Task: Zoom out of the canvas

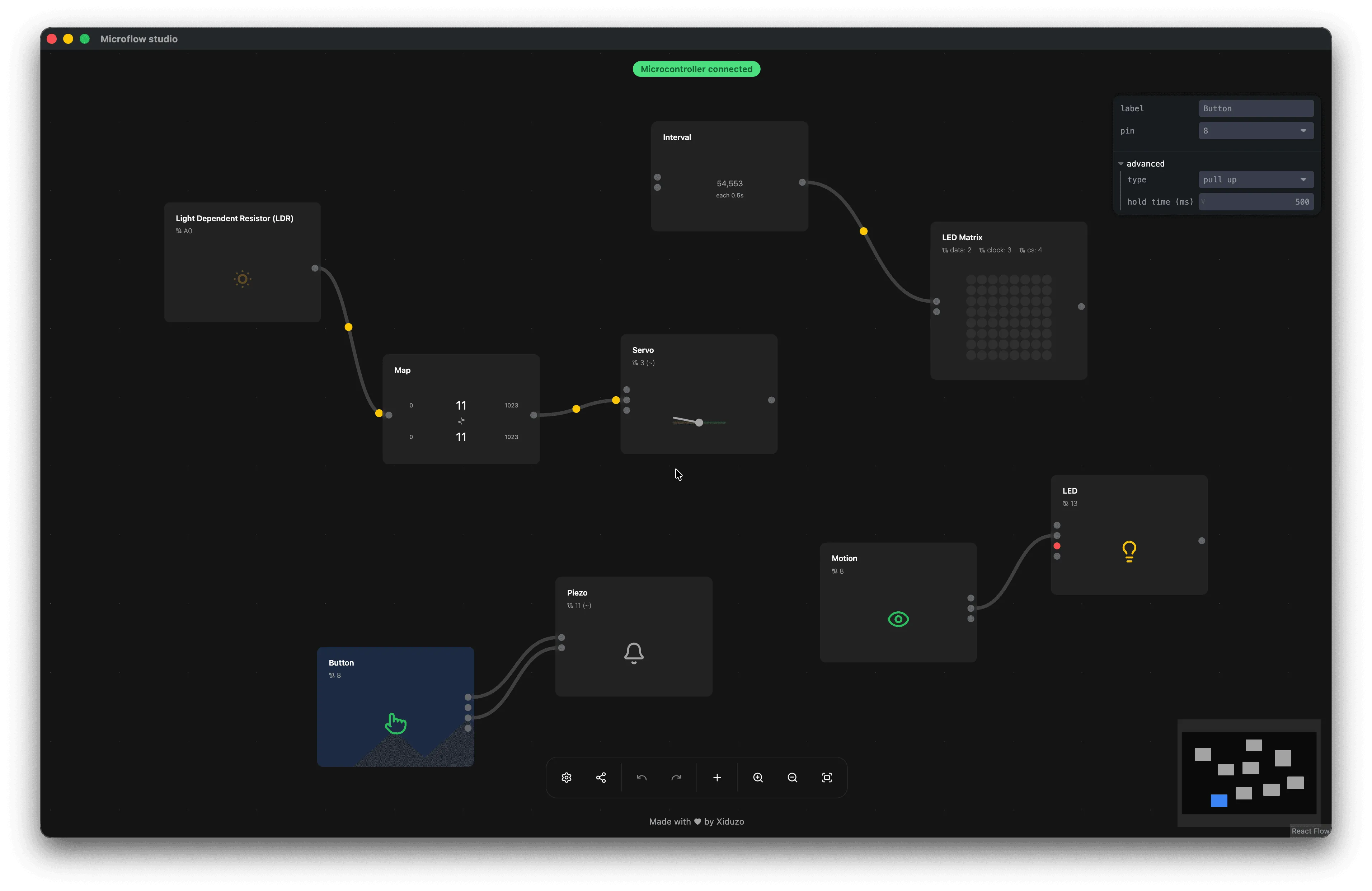Action: (x=793, y=778)
